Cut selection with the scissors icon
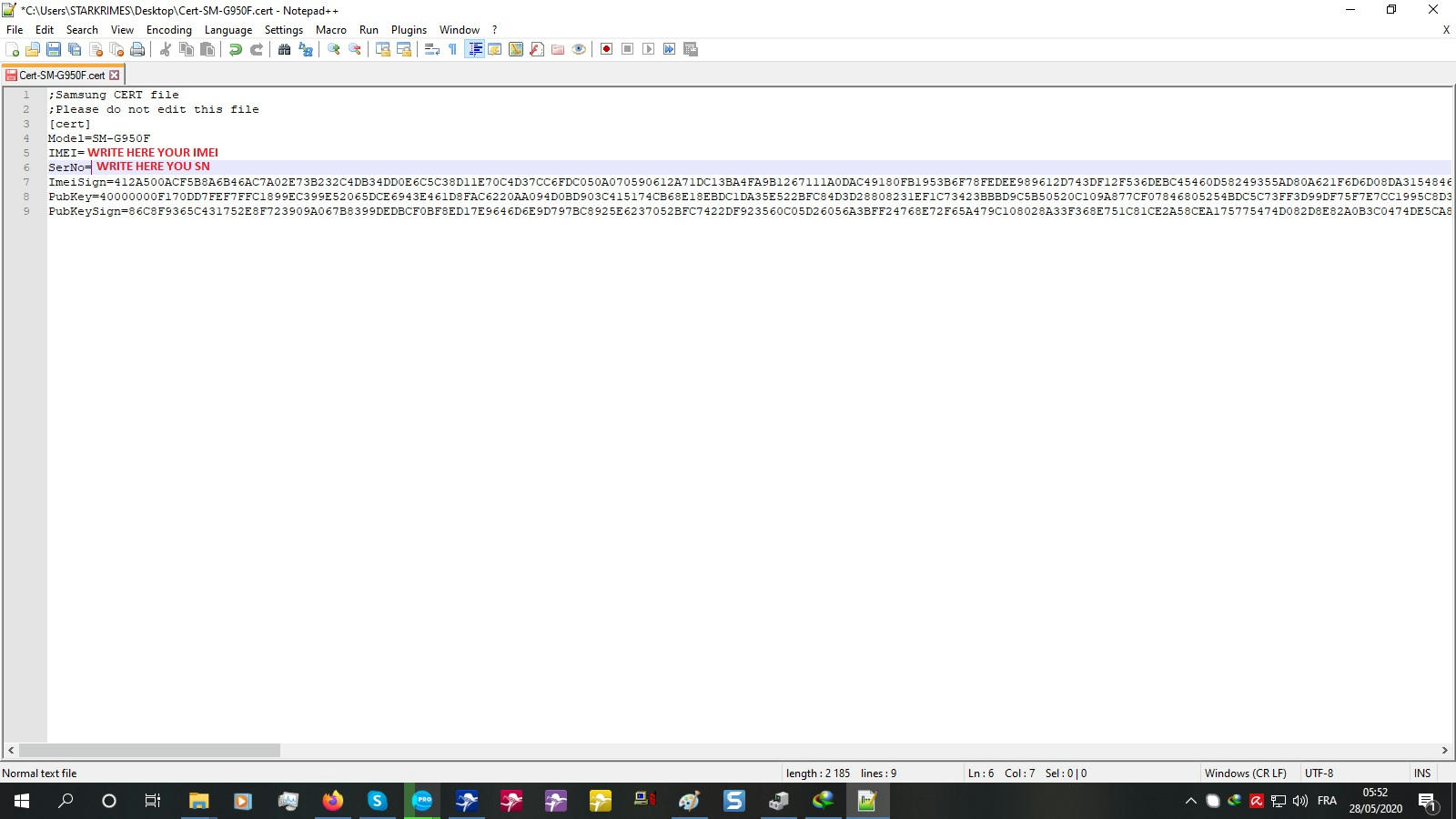 (166, 49)
